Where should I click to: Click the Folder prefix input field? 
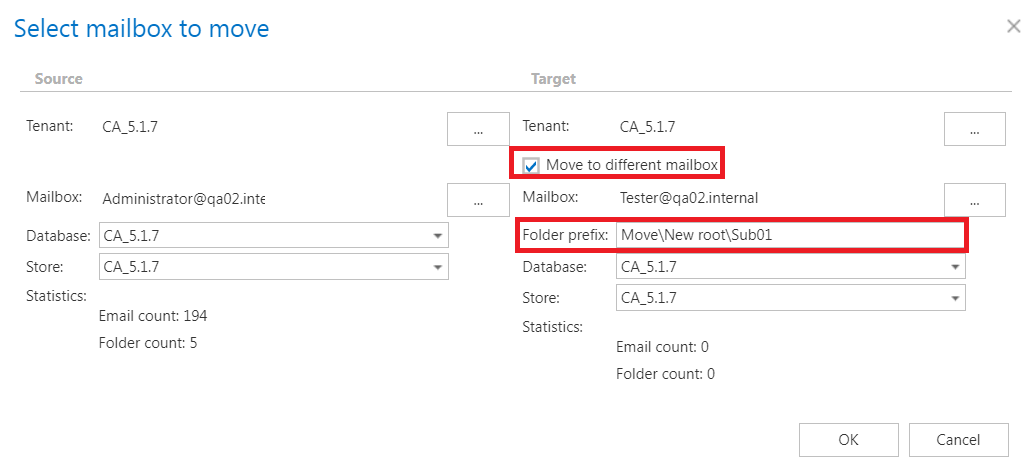click(x=788, y=235)
